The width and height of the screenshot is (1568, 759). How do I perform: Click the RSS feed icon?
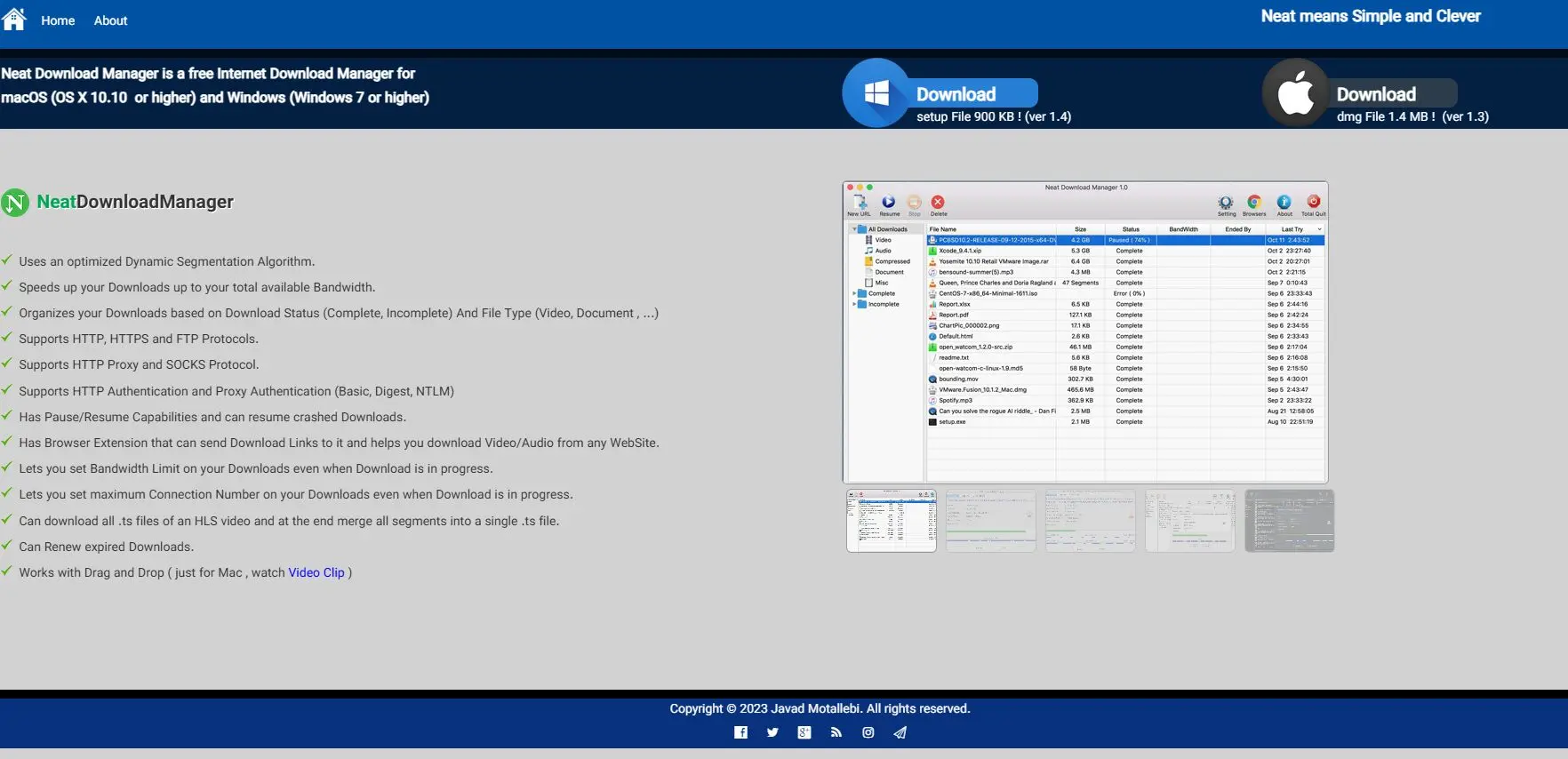(836, 732)
